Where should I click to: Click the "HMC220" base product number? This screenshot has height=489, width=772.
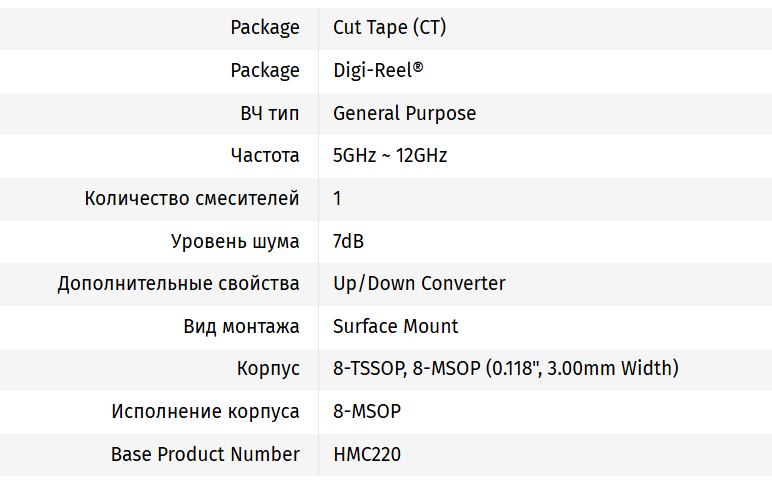coord(367,454)
